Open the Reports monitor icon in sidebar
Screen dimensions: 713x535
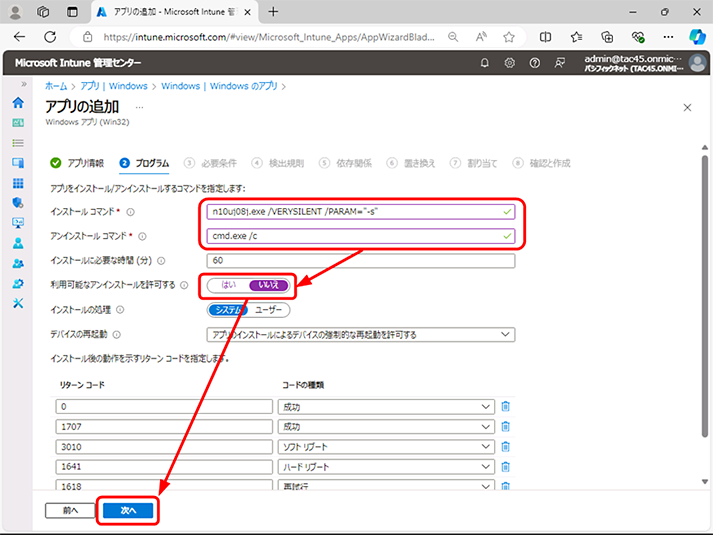point(18,223)
